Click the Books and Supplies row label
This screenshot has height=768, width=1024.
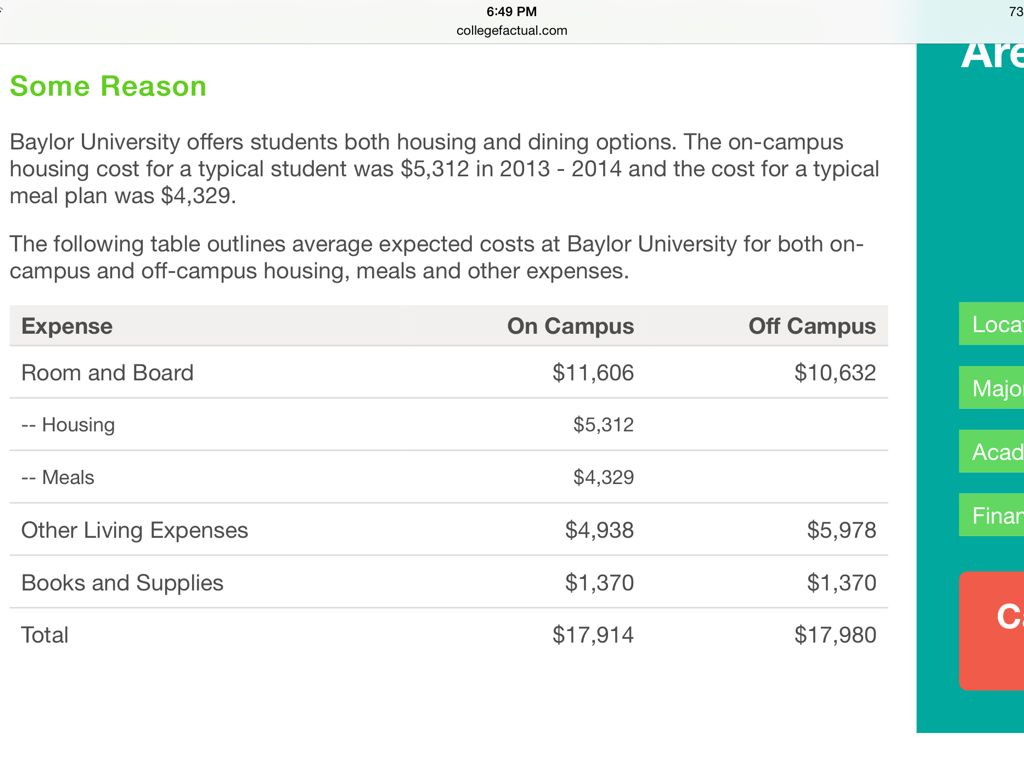[122, 583]
